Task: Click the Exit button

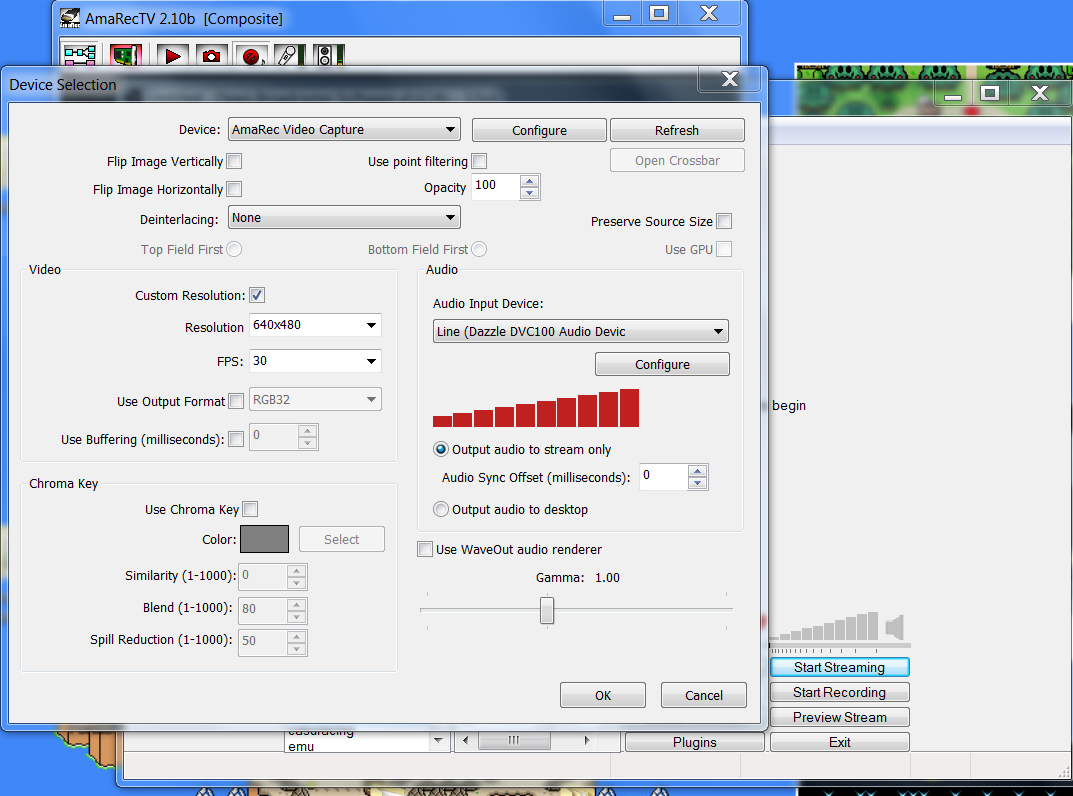Action: (x=840, y=742)
